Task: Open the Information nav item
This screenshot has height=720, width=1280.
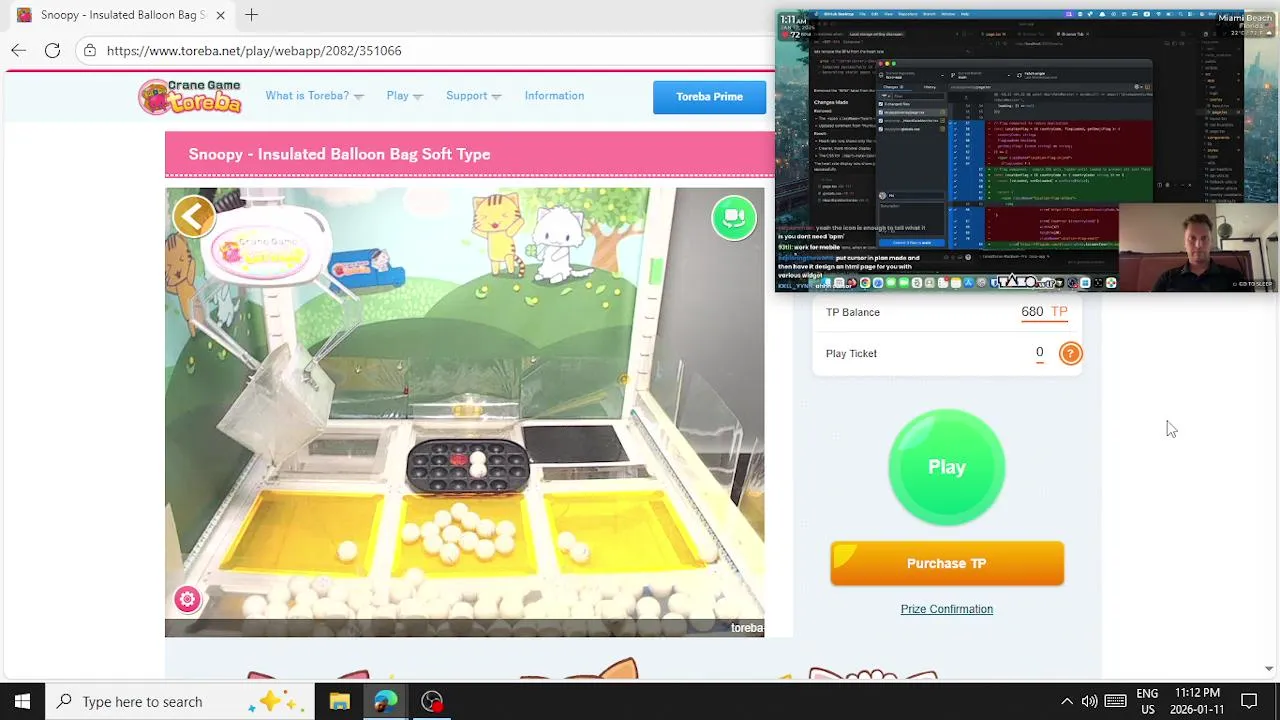Action: pos(554,96)
